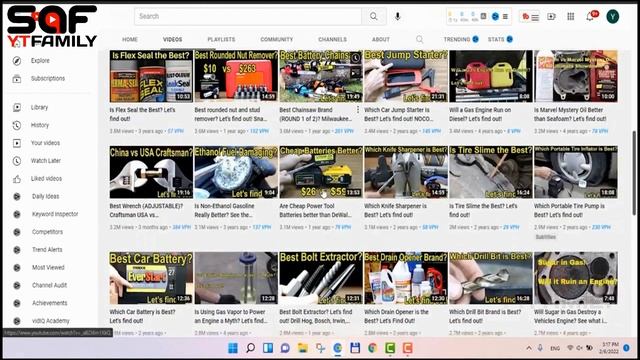Click the create video camera icon
This screenshot has height=360, width=640.
tap(551, 16)
